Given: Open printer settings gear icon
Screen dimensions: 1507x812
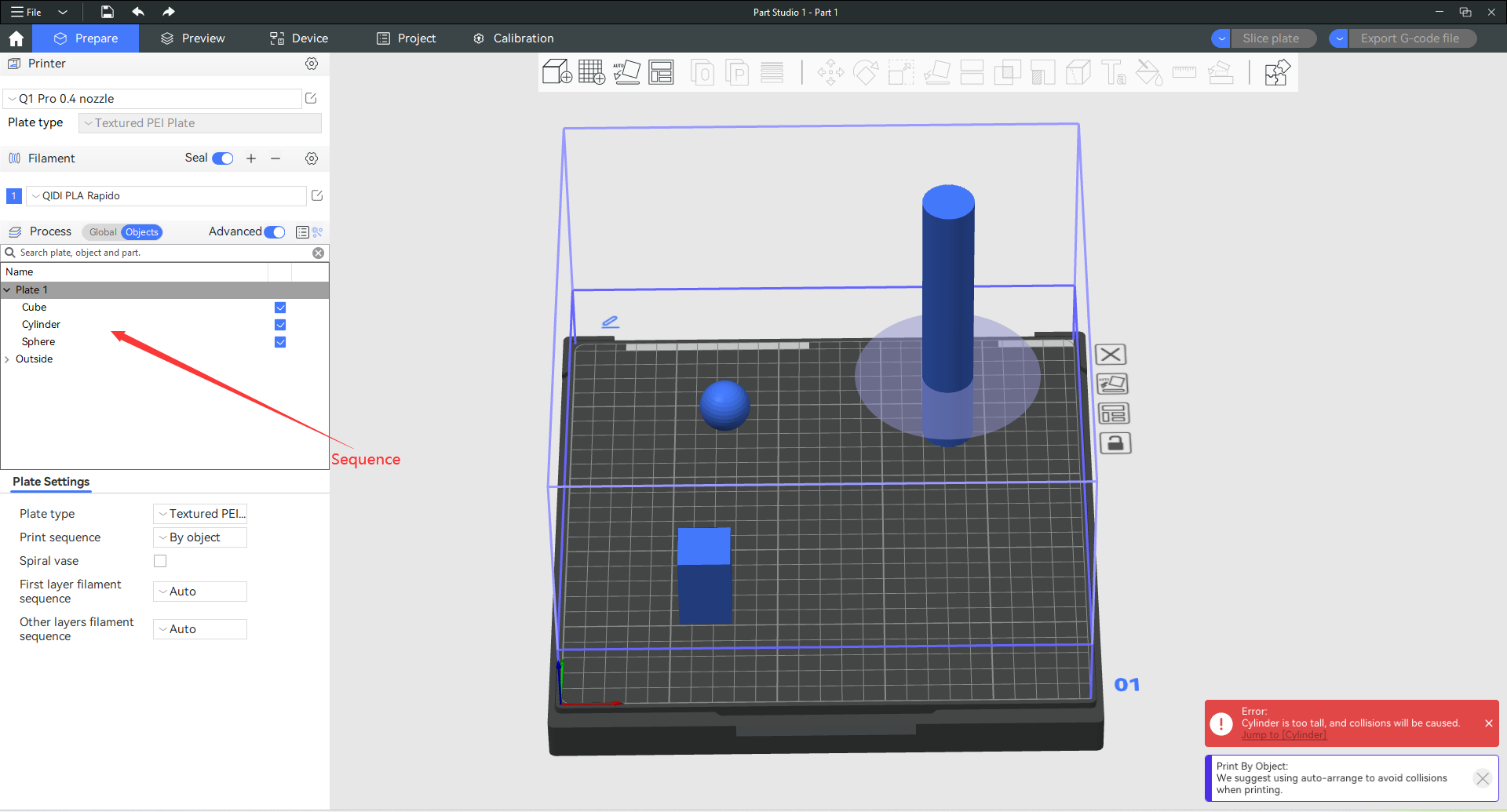Looking at the screenshot, I should [x=312, y=64].
